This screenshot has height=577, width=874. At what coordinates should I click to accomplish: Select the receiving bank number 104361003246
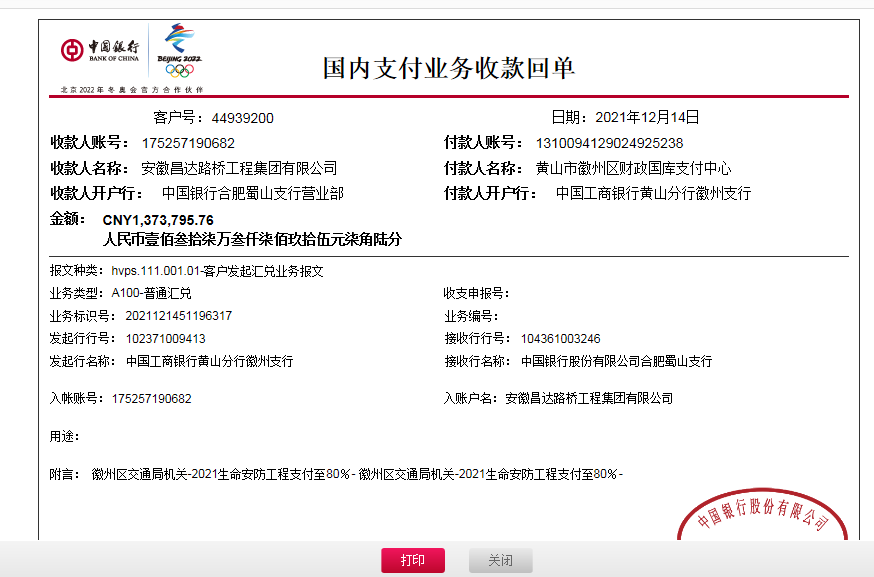point(560,339)
